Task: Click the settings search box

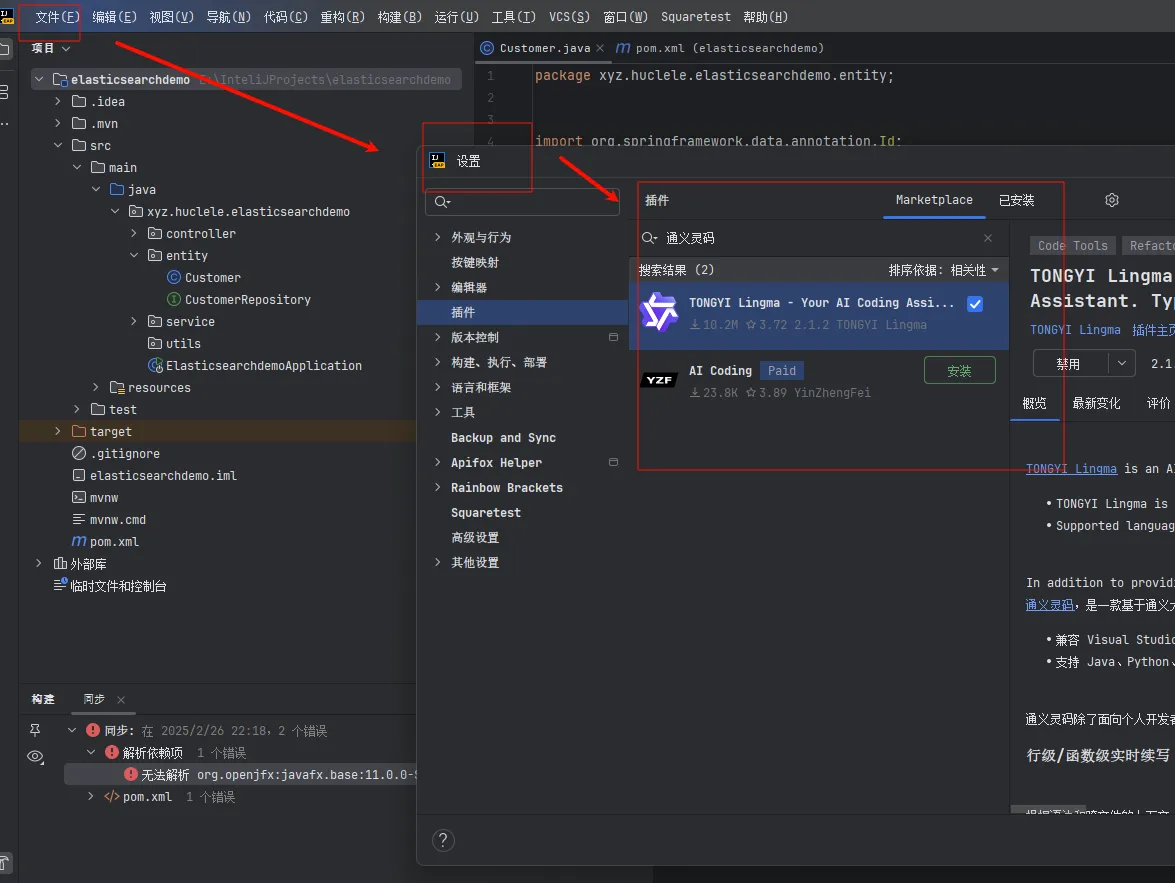Action: pos(522,202)
